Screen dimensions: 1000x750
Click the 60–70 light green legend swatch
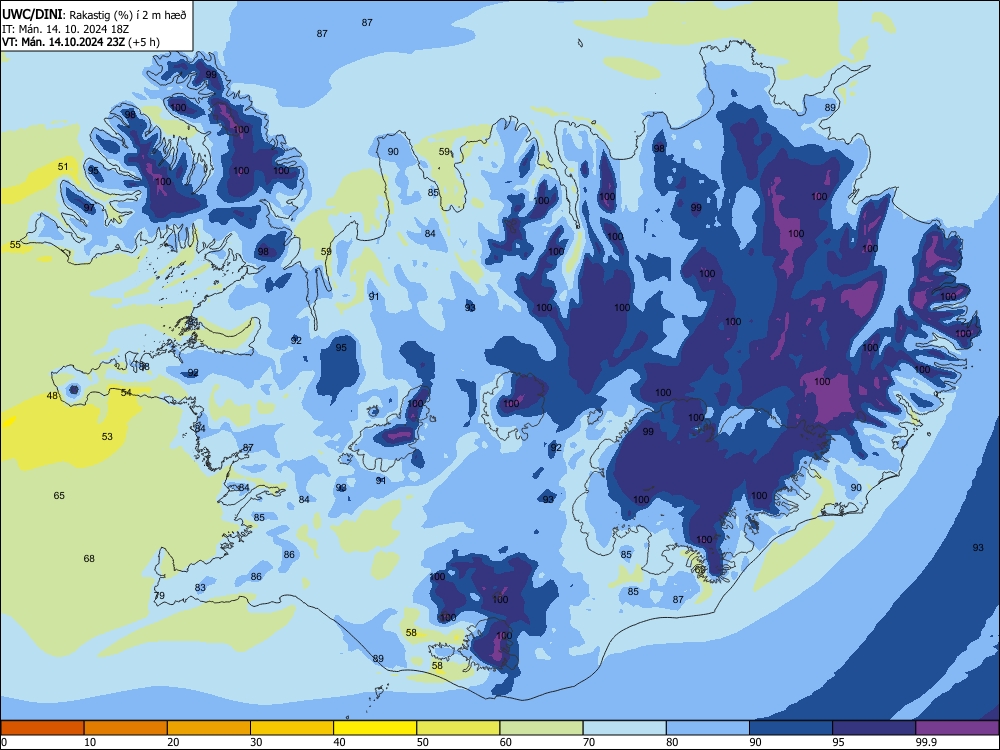click(541, 728)
